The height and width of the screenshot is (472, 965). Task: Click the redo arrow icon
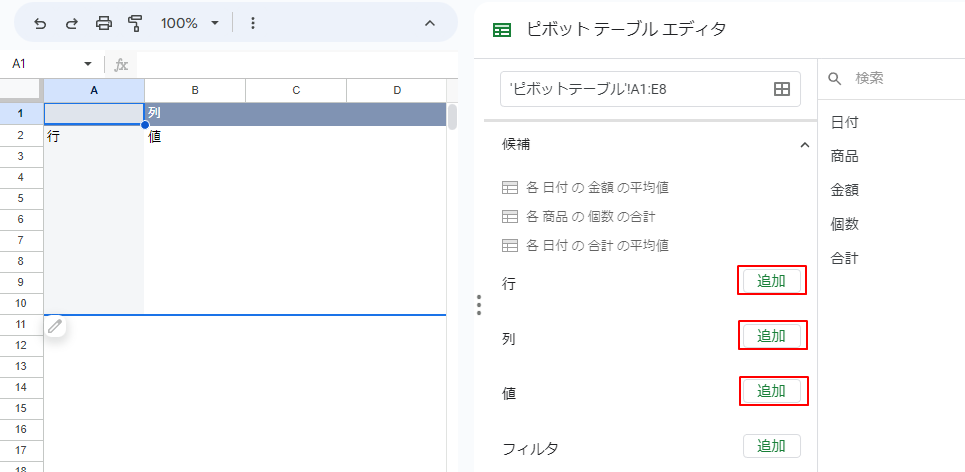click(x=71, y=23)
